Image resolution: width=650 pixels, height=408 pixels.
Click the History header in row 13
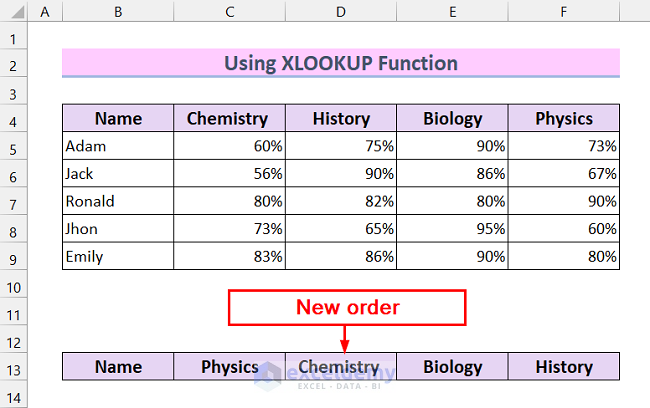tap(563, 366)
